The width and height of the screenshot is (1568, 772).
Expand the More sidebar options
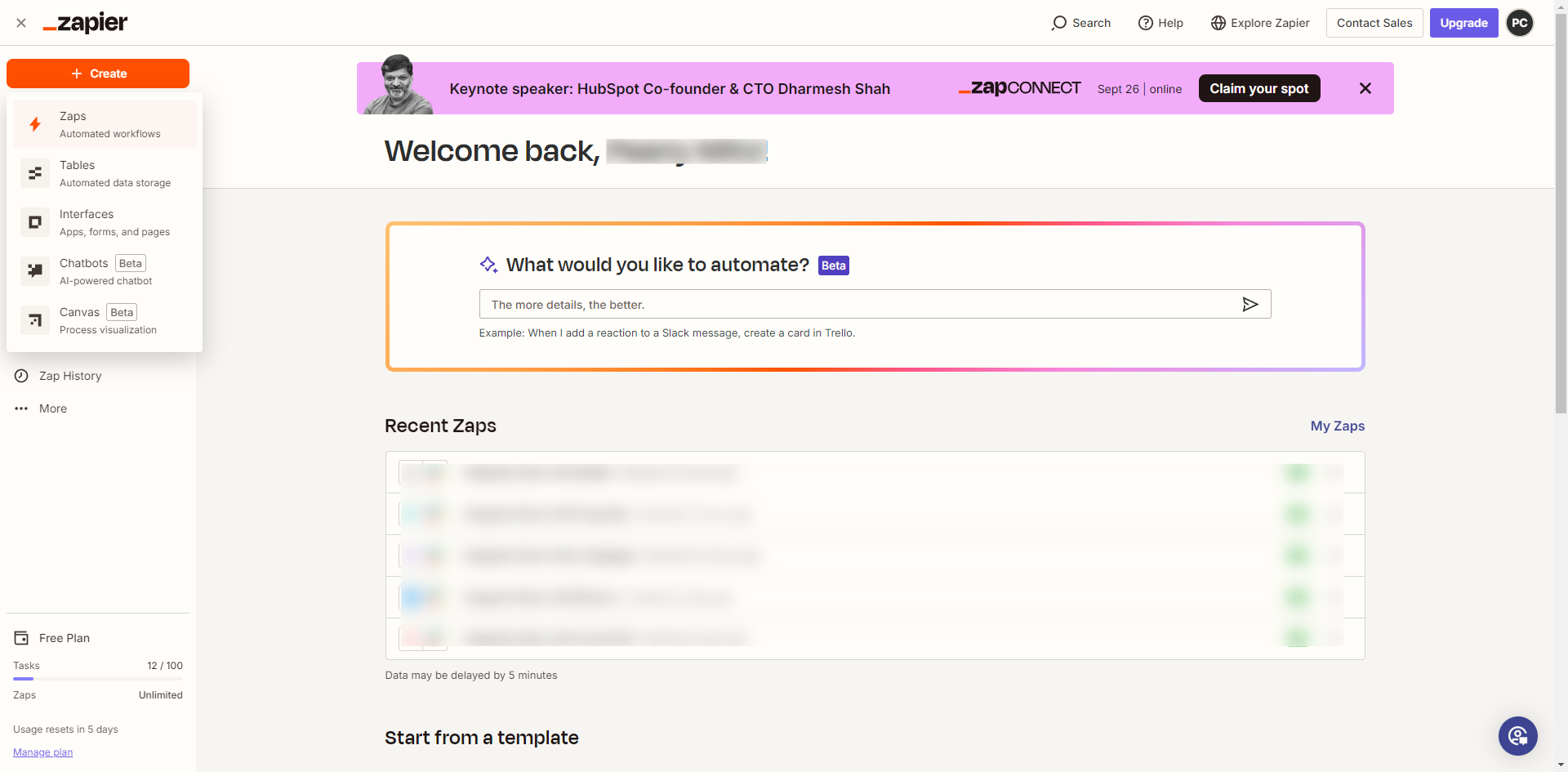pos(52,408)
